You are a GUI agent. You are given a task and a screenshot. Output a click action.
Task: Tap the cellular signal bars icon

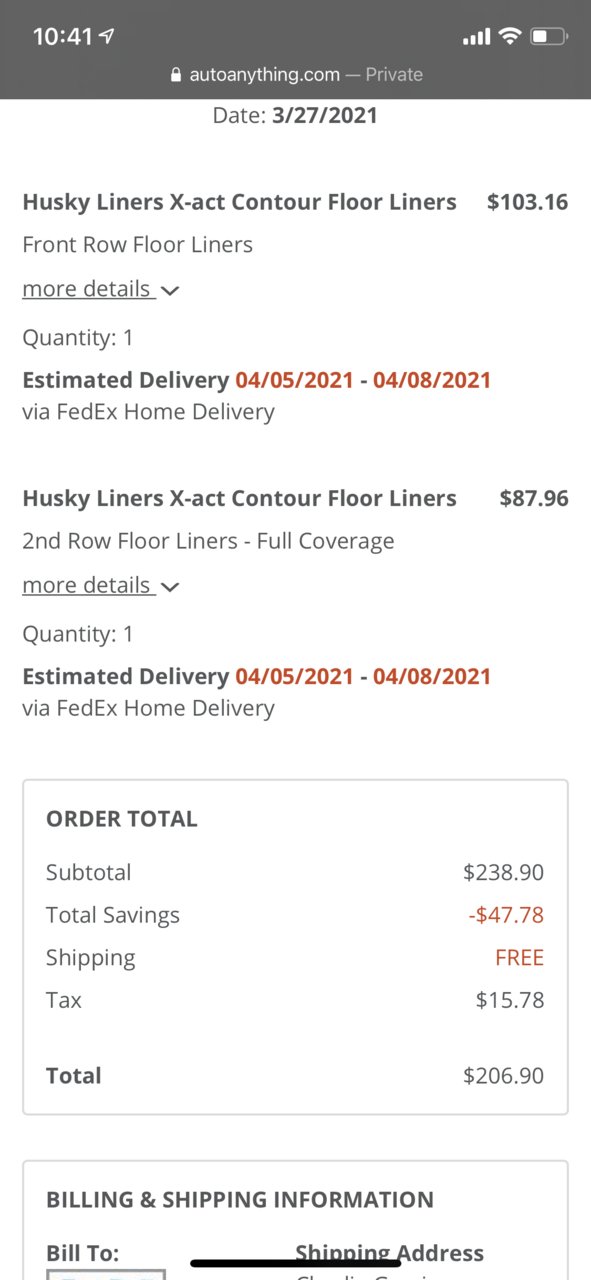tap(477, 38)
